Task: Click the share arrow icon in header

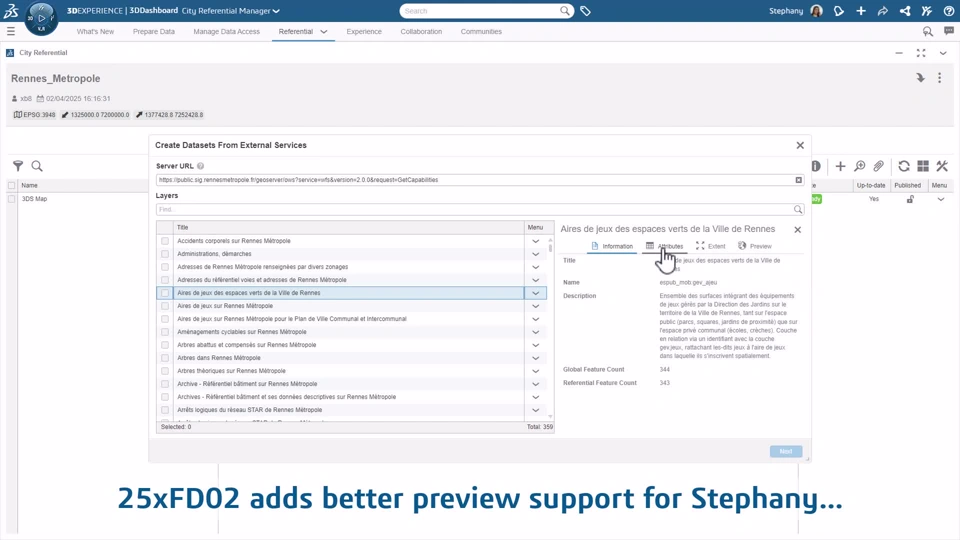Action: click(883, 11)
